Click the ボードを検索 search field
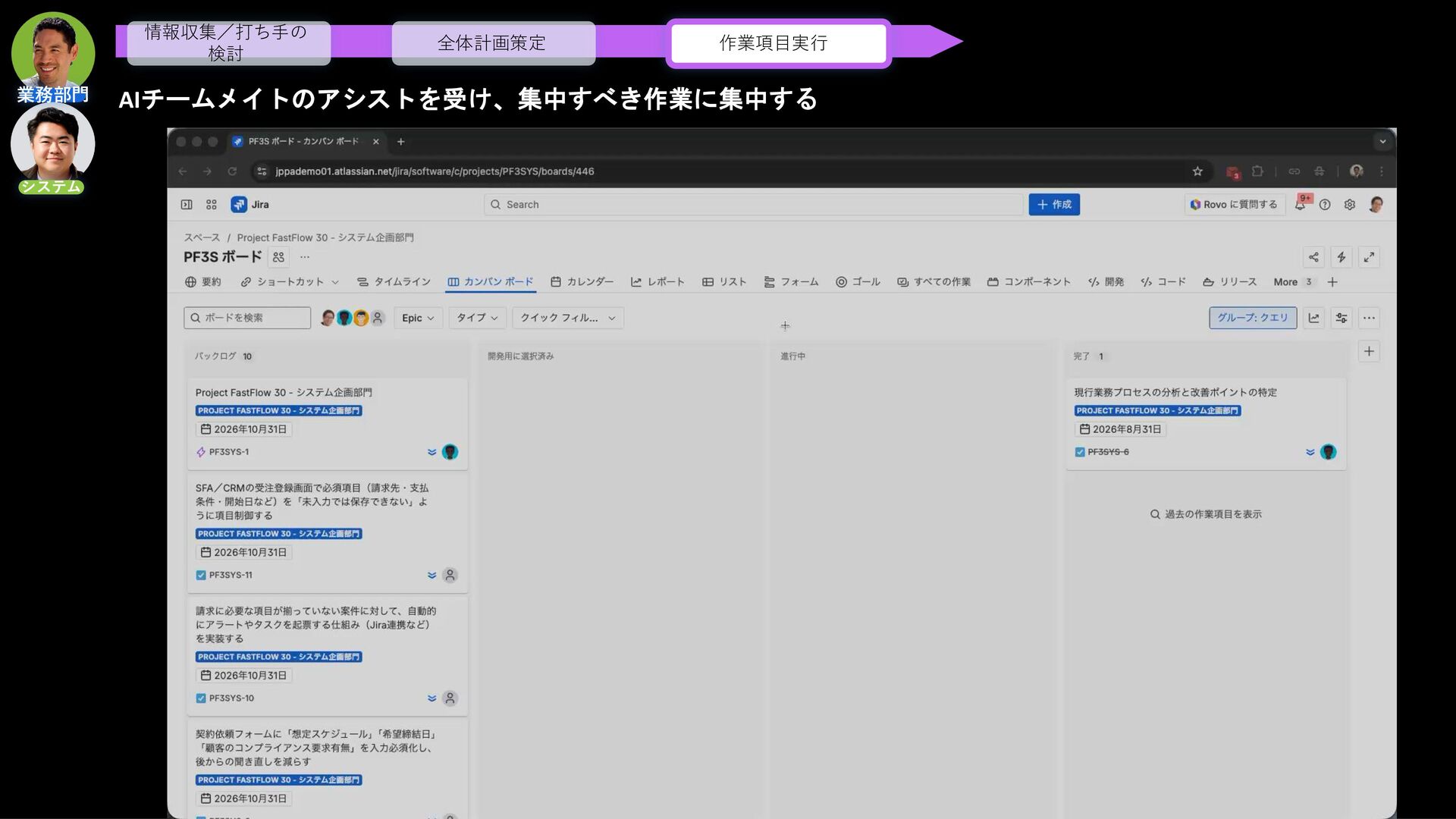This screenshot has height=819, width=1456. click(x=247, y=318)
